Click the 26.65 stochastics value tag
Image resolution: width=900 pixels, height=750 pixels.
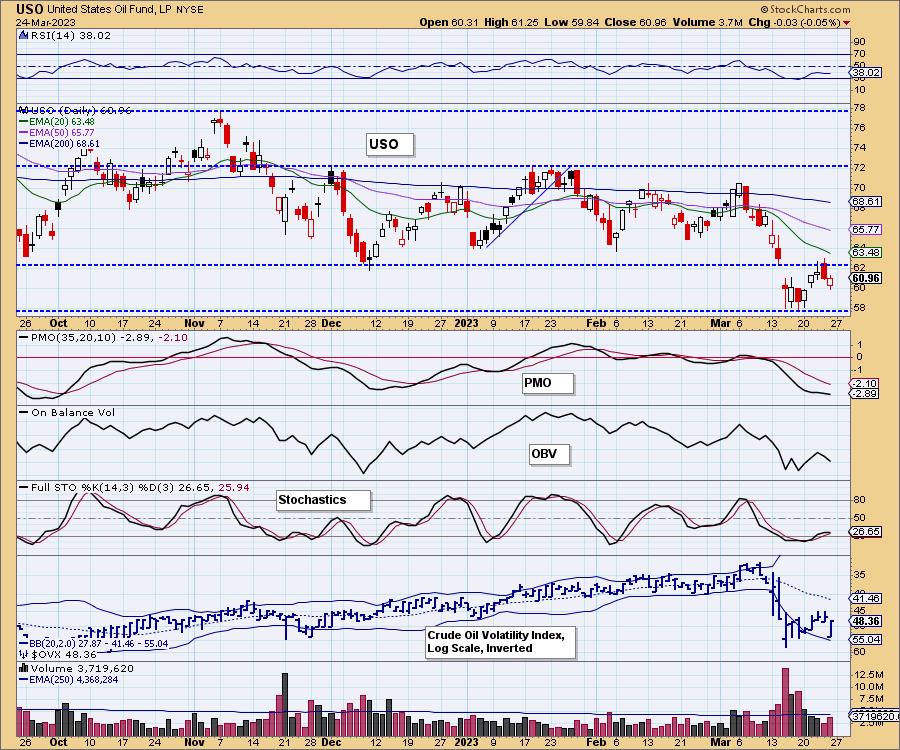click(867, 532)
